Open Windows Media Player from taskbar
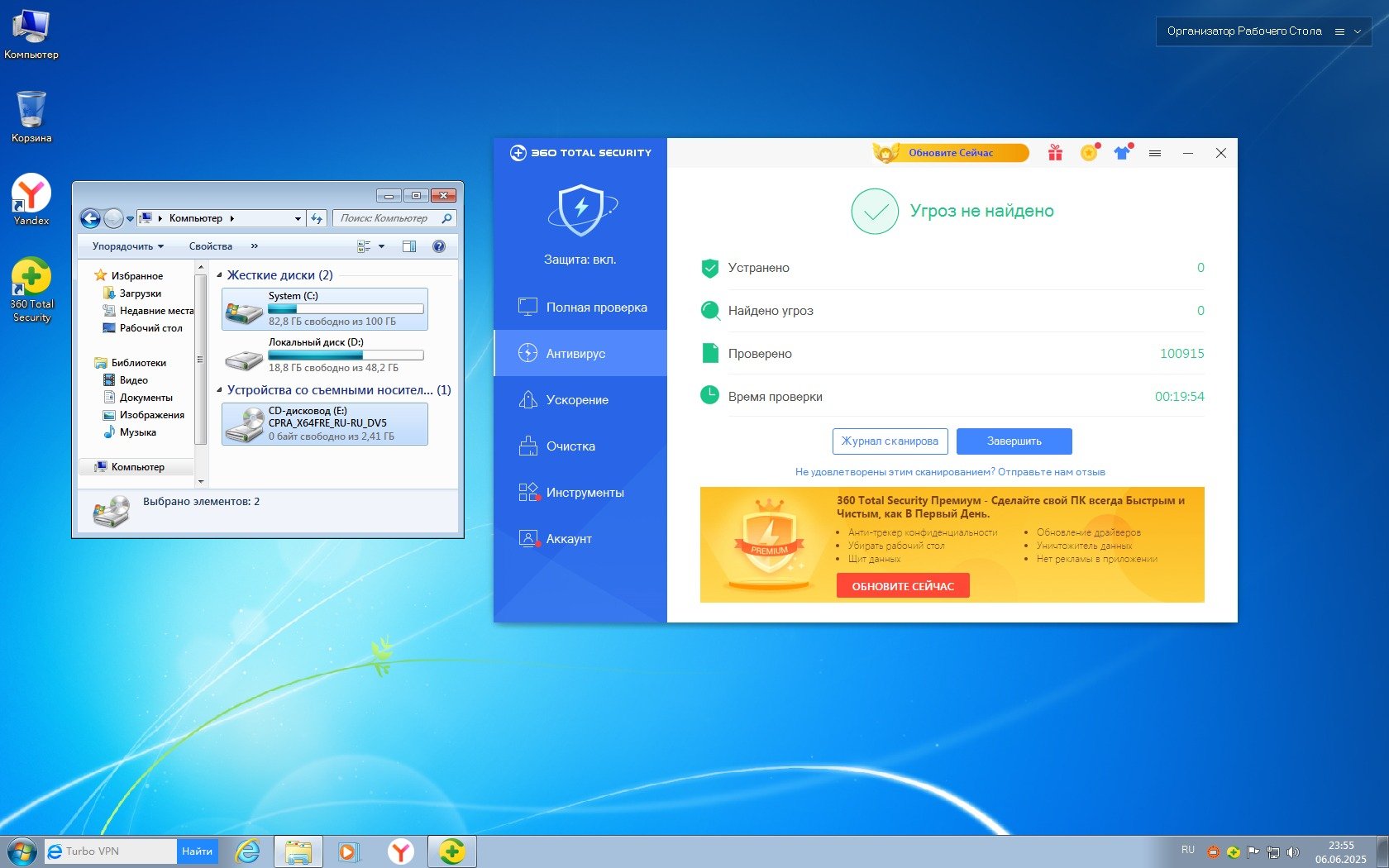The image size is (1389, 868). click(x=348, y=851)
